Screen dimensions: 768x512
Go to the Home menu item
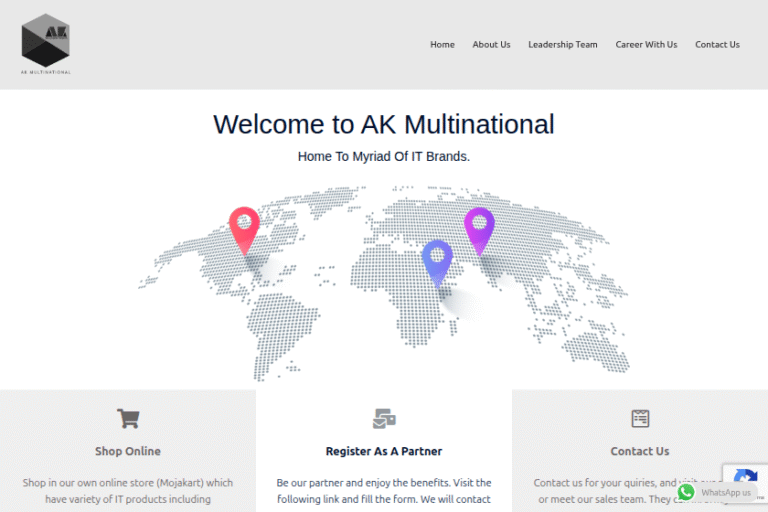point(442,44)
